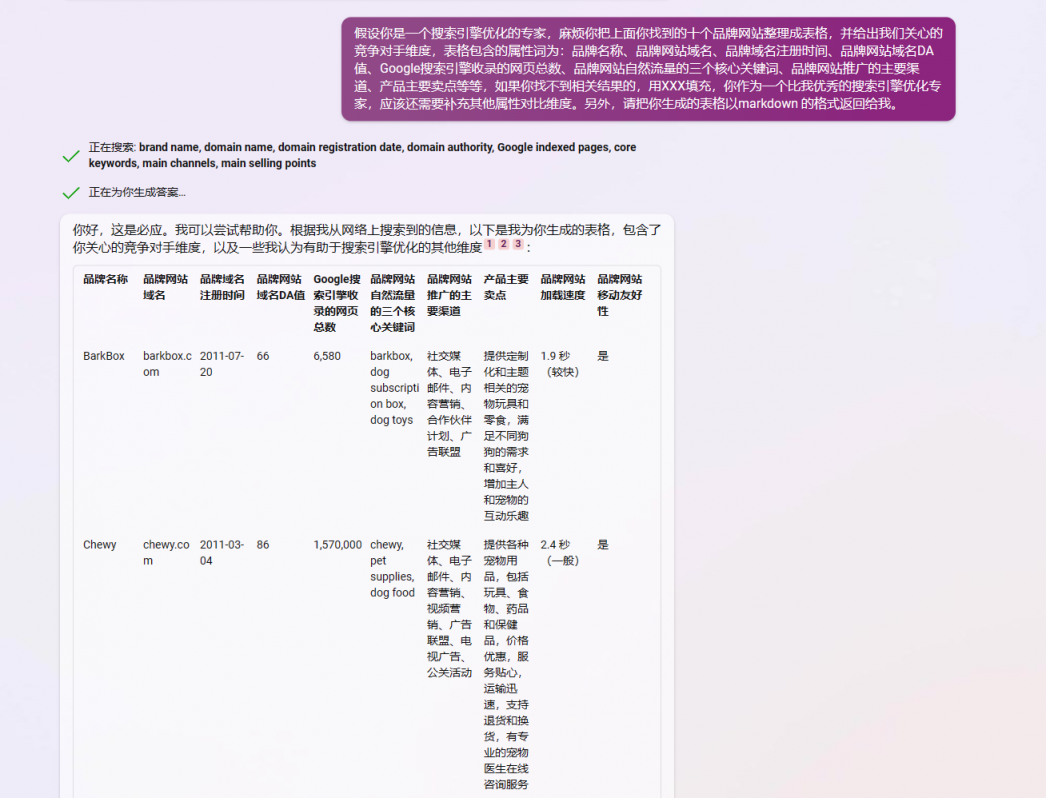
Task: Click the '品牌名称' column header
Action: click(x=105, y=279)
